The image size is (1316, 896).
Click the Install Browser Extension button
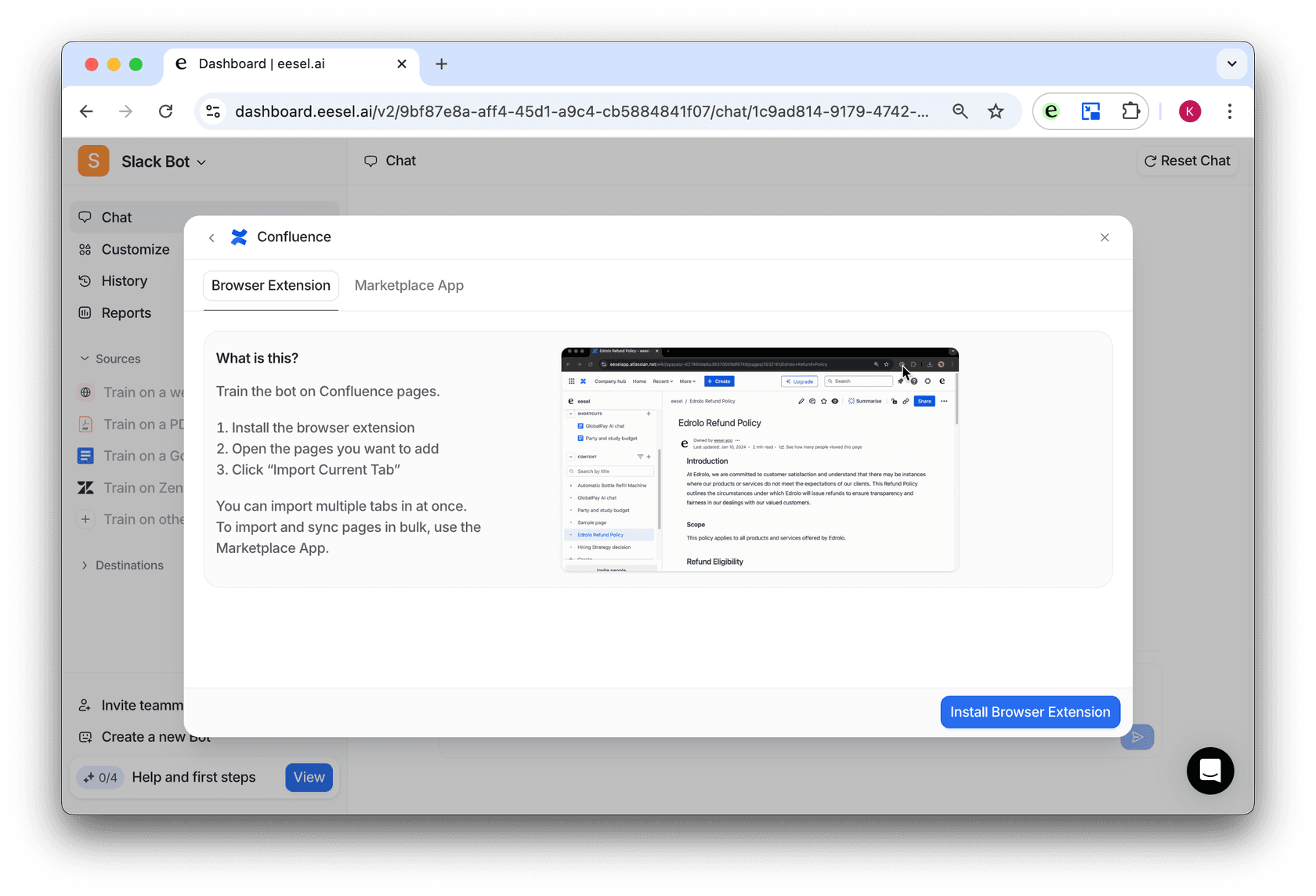pos(1029,712)
